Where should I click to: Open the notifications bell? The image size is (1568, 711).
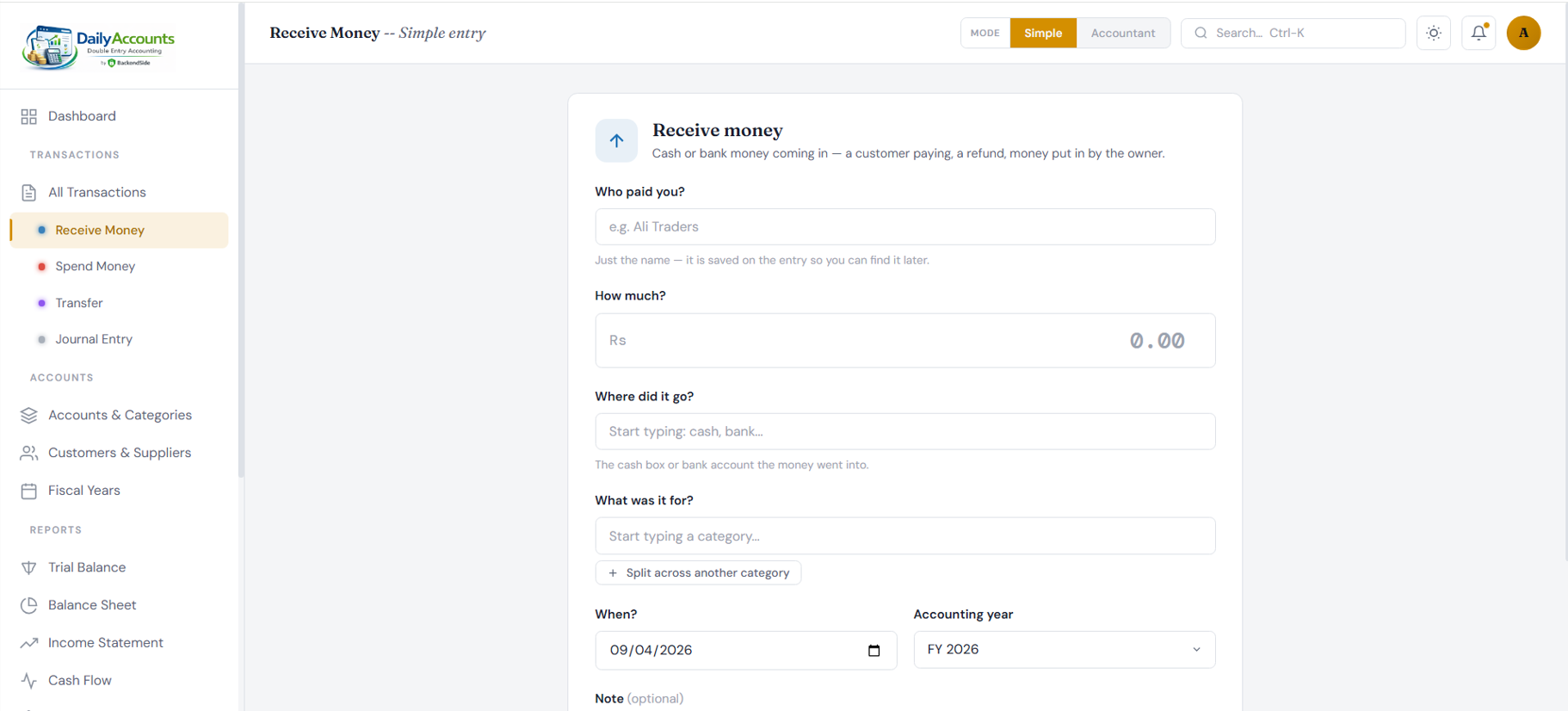tap(1478, 33)
